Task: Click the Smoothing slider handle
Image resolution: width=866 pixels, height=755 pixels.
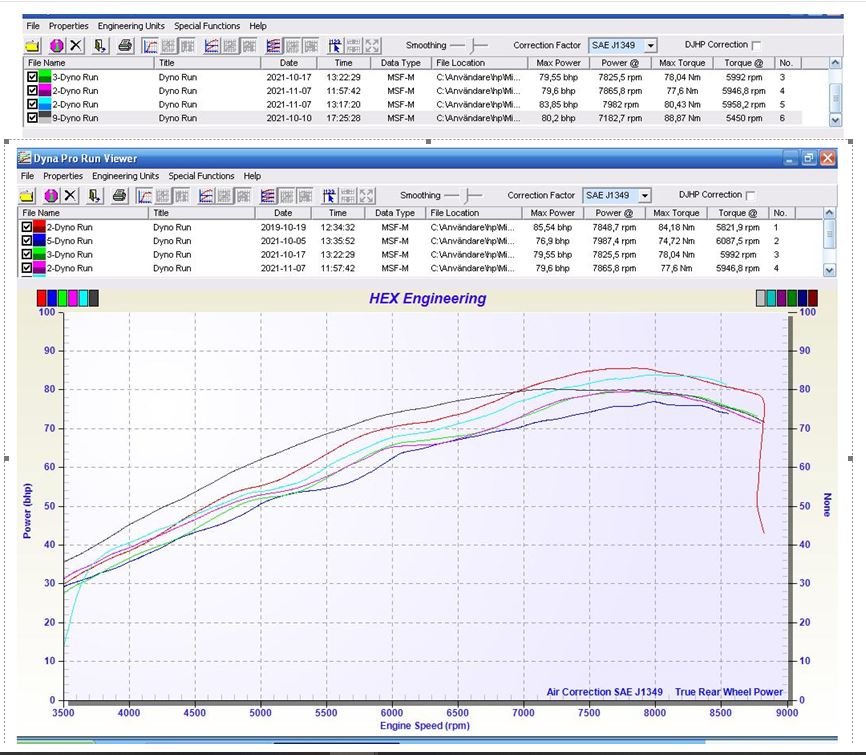Action: pos(468,196)
